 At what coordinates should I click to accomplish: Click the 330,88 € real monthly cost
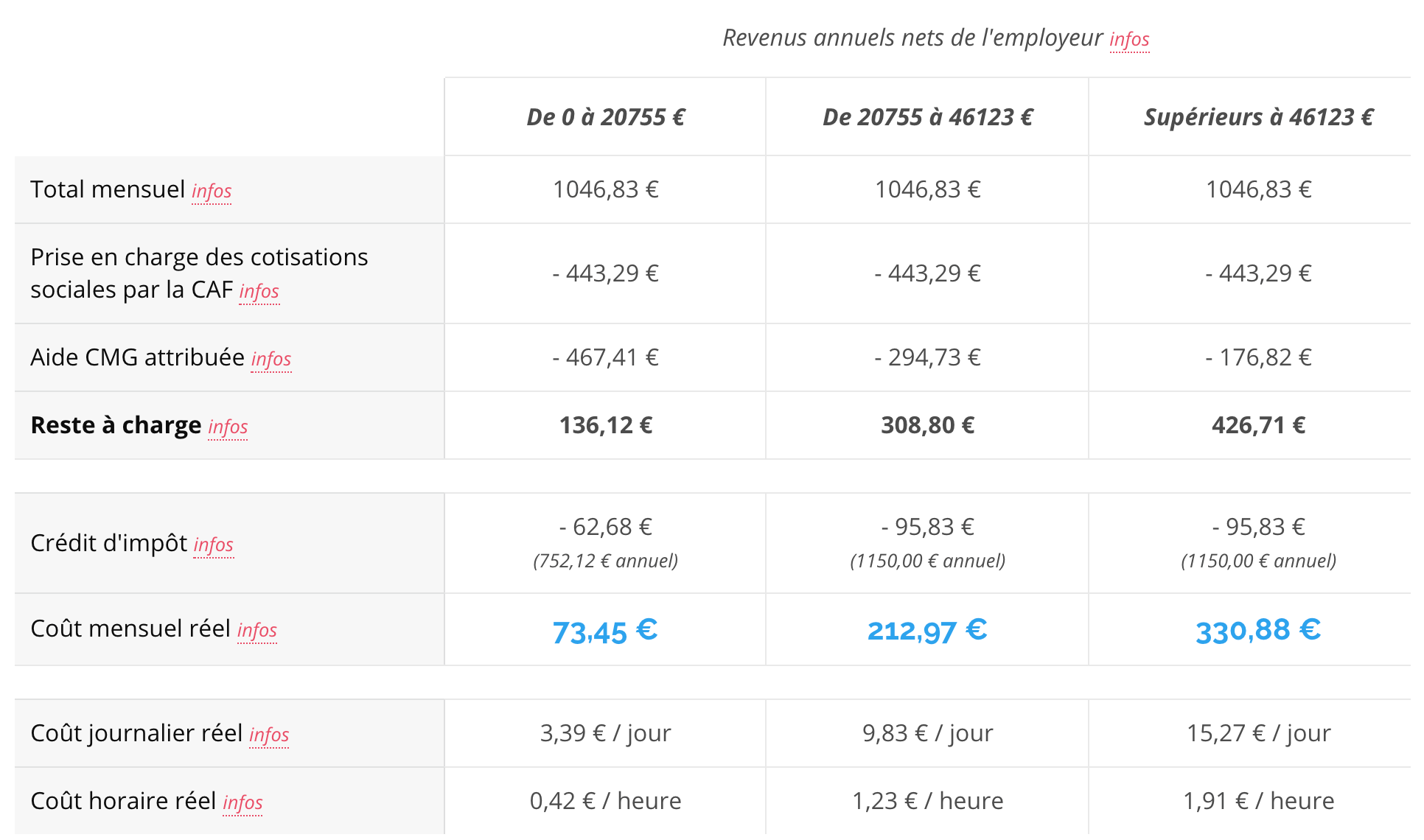coord(1258,631)
